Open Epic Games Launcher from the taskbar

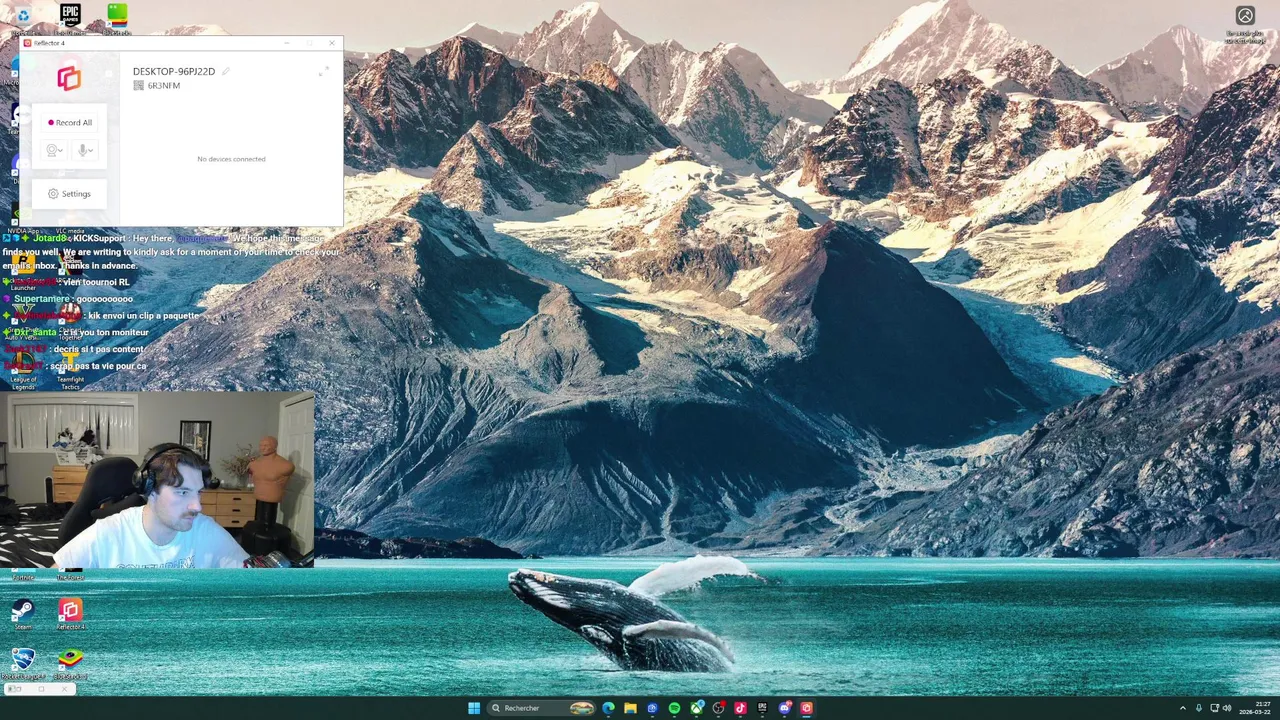[x=762, y=708]
